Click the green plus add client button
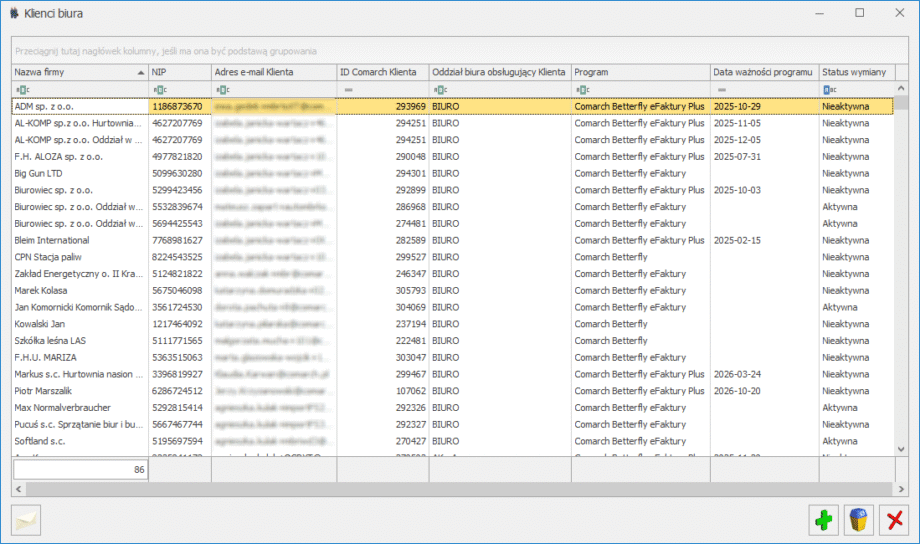Viewport: 920px width, 544px height. pyautogui.click(x=823, y=520)
